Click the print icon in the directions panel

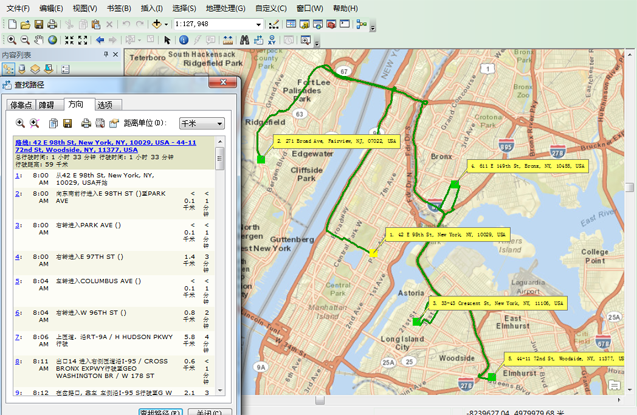85,123
